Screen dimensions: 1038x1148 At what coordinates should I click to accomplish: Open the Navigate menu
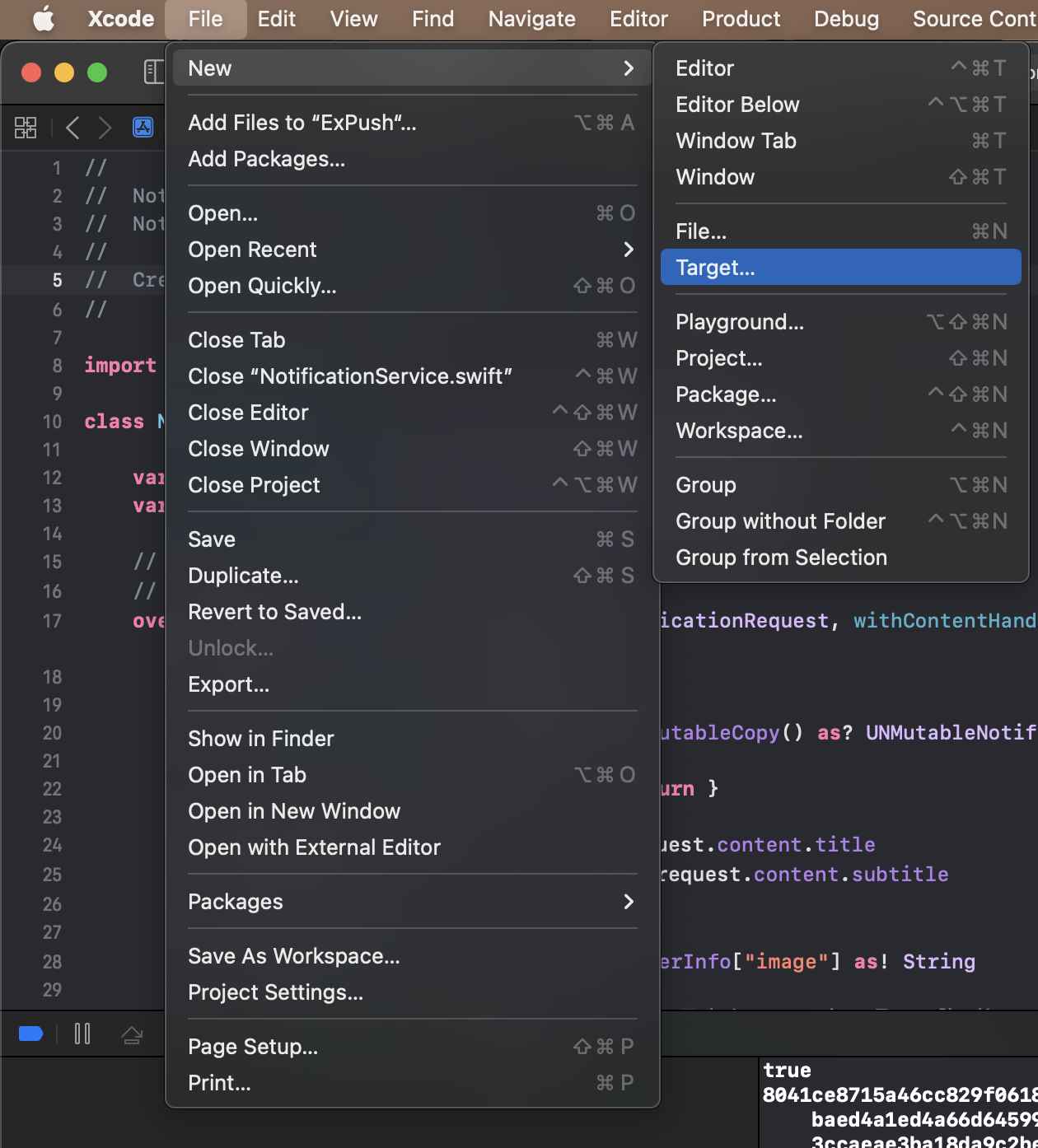(x=532, y=18)
